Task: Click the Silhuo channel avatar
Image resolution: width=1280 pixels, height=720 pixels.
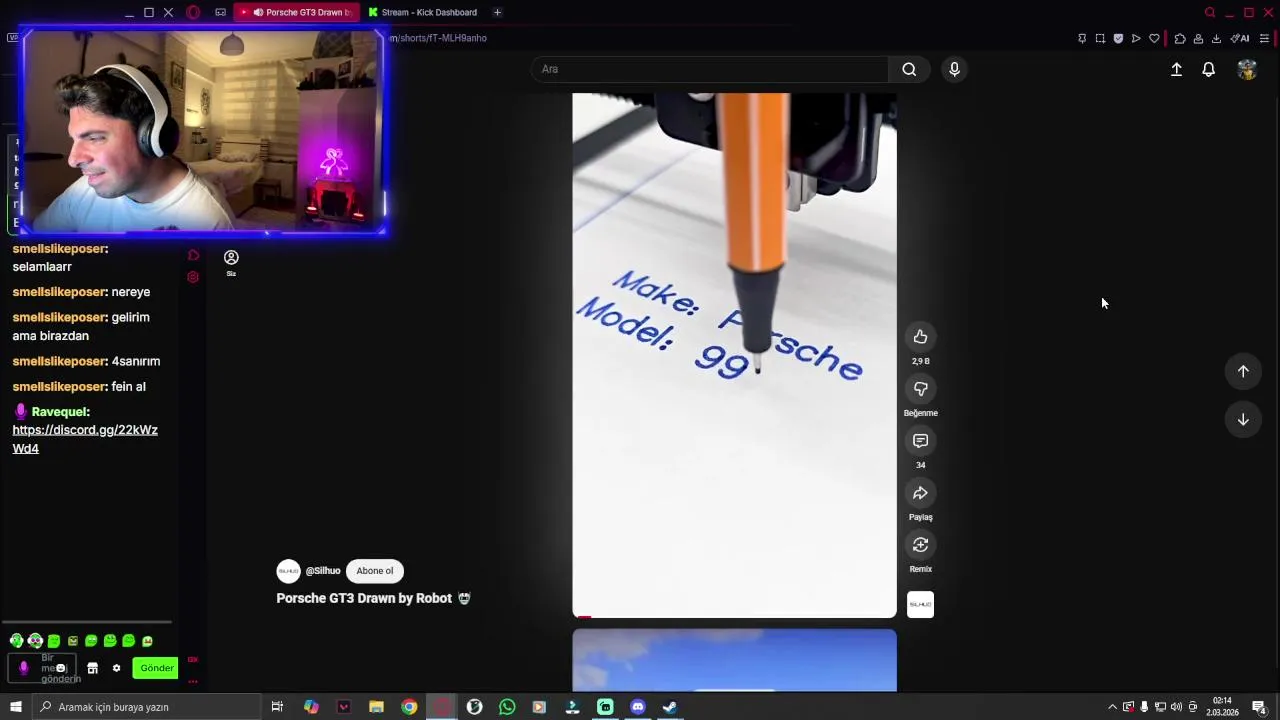Action: pyautogui.click(x=288, y=571)
